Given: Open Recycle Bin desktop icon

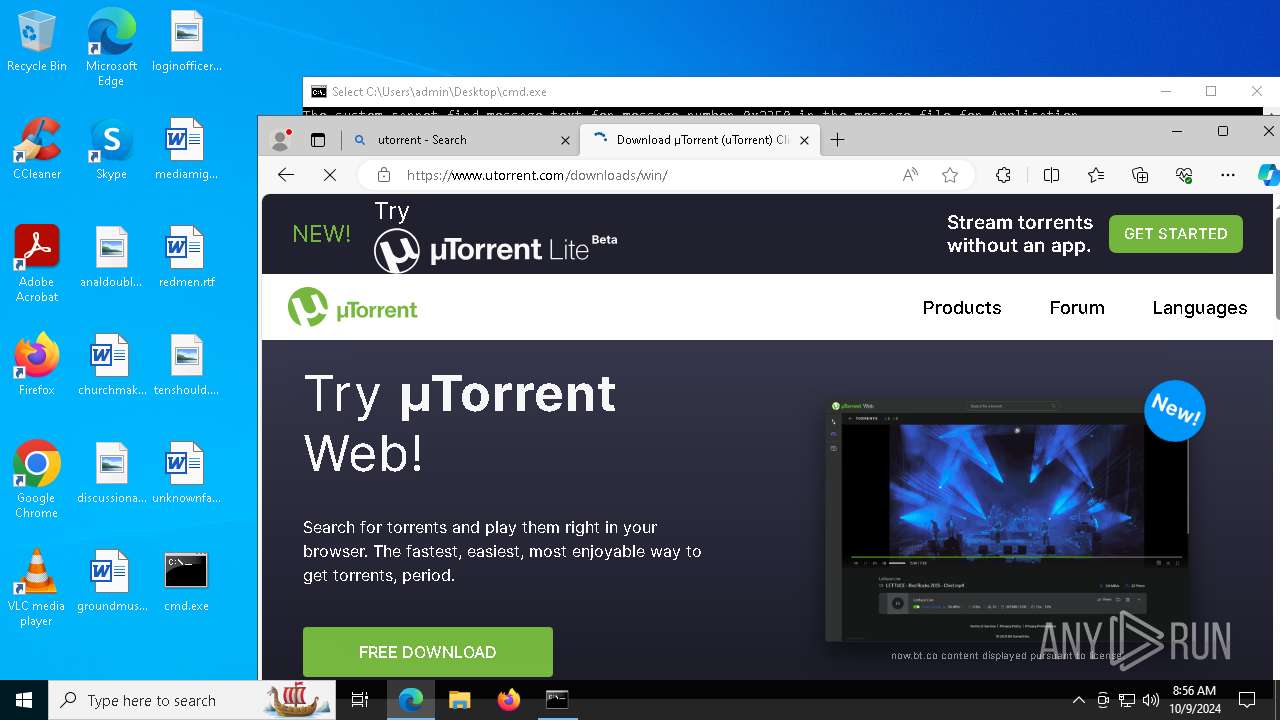Looking at the screenshot, I should pyautogui.click(x=37, y=42).
